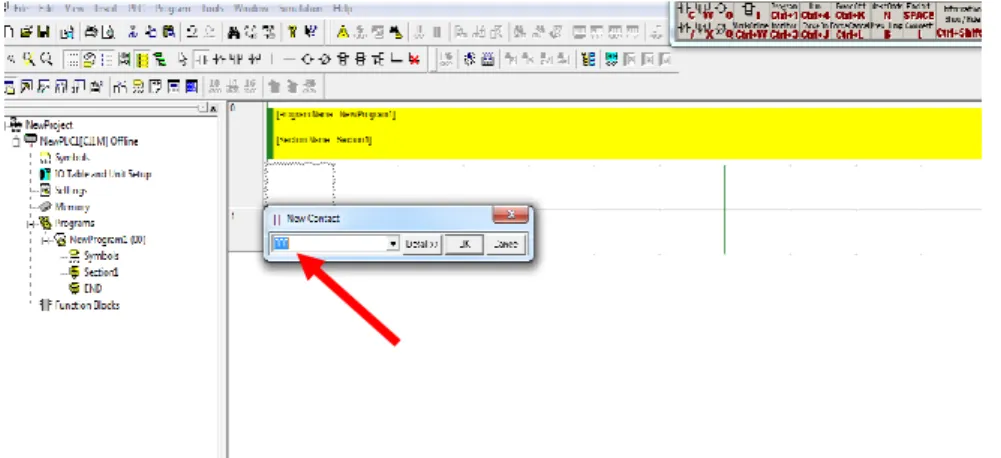Image resolution: width=1001 pixels, height=458 pixels.
Task: Collapse the NewPLC1 Offline node
Action: click(x=15, y=141)
